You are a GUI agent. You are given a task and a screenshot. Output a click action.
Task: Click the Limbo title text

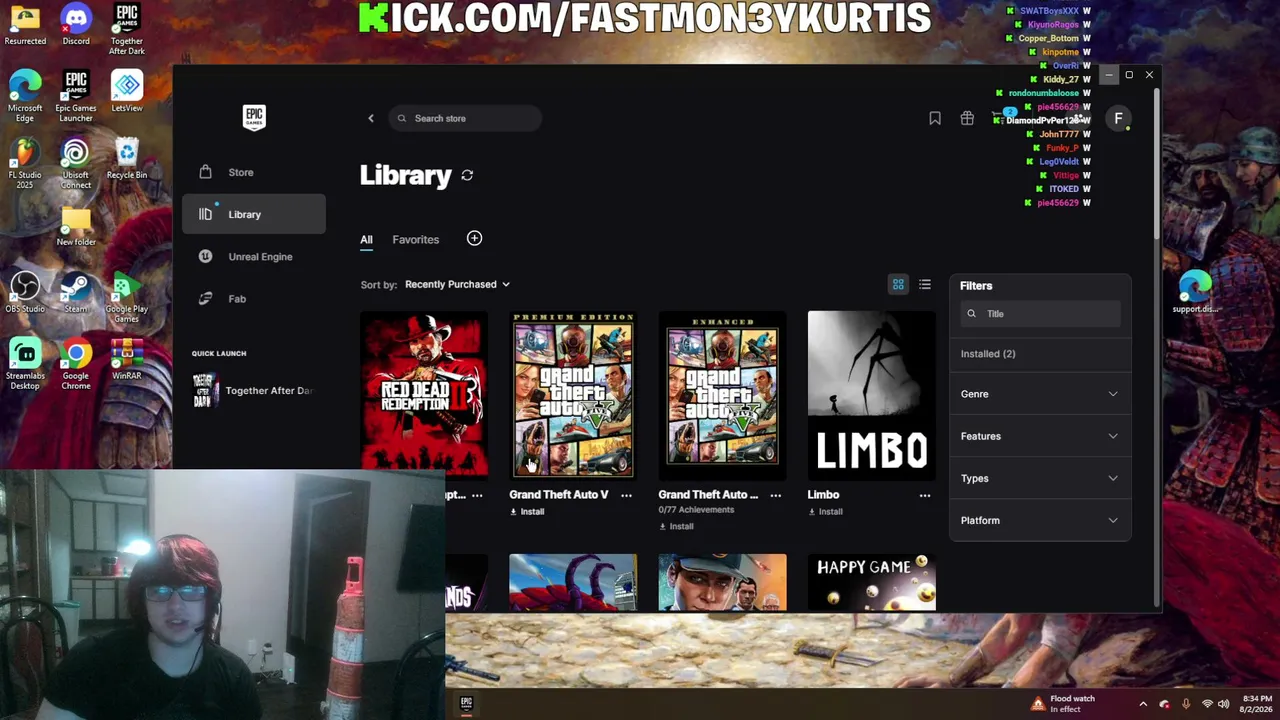click(823, 495)
